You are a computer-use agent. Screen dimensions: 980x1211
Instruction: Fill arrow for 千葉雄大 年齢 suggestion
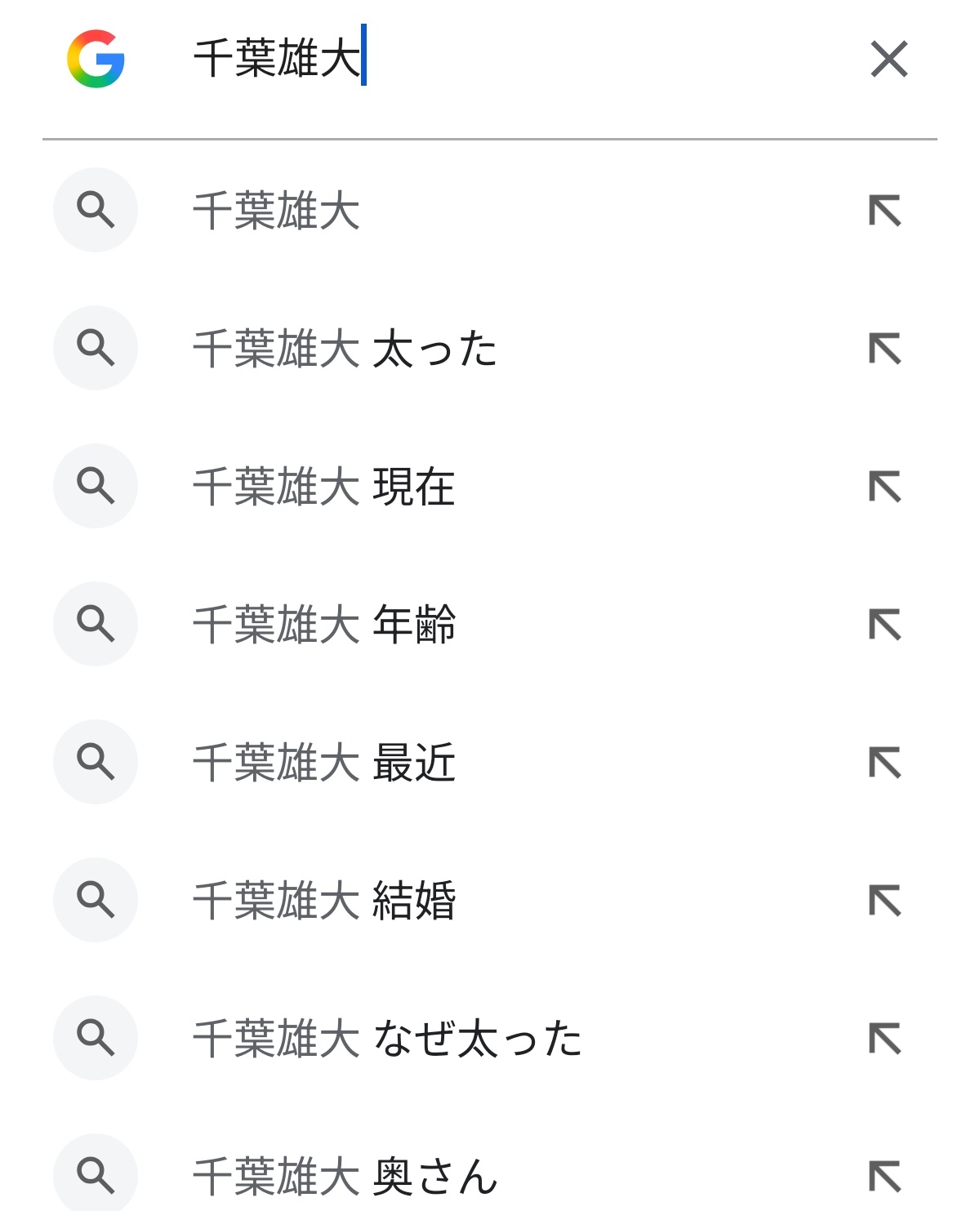coord(885,624)
